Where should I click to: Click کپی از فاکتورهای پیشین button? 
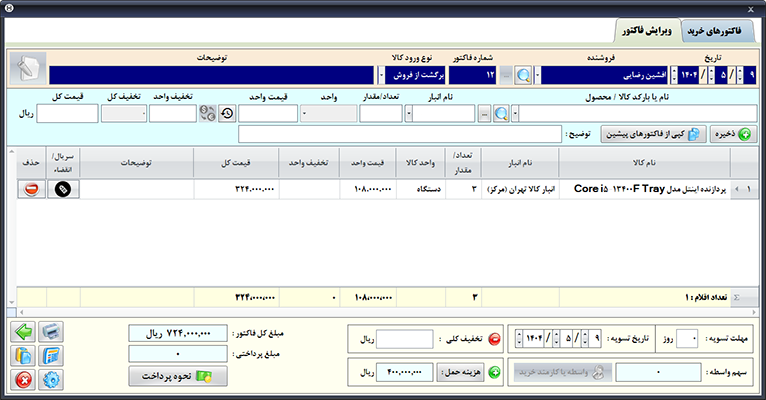(653, 134)
